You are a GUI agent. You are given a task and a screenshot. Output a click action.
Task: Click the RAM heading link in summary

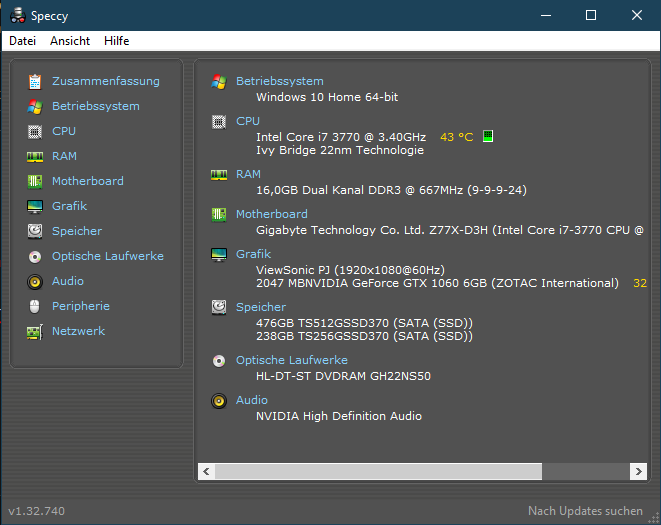(x=248, y=174)
